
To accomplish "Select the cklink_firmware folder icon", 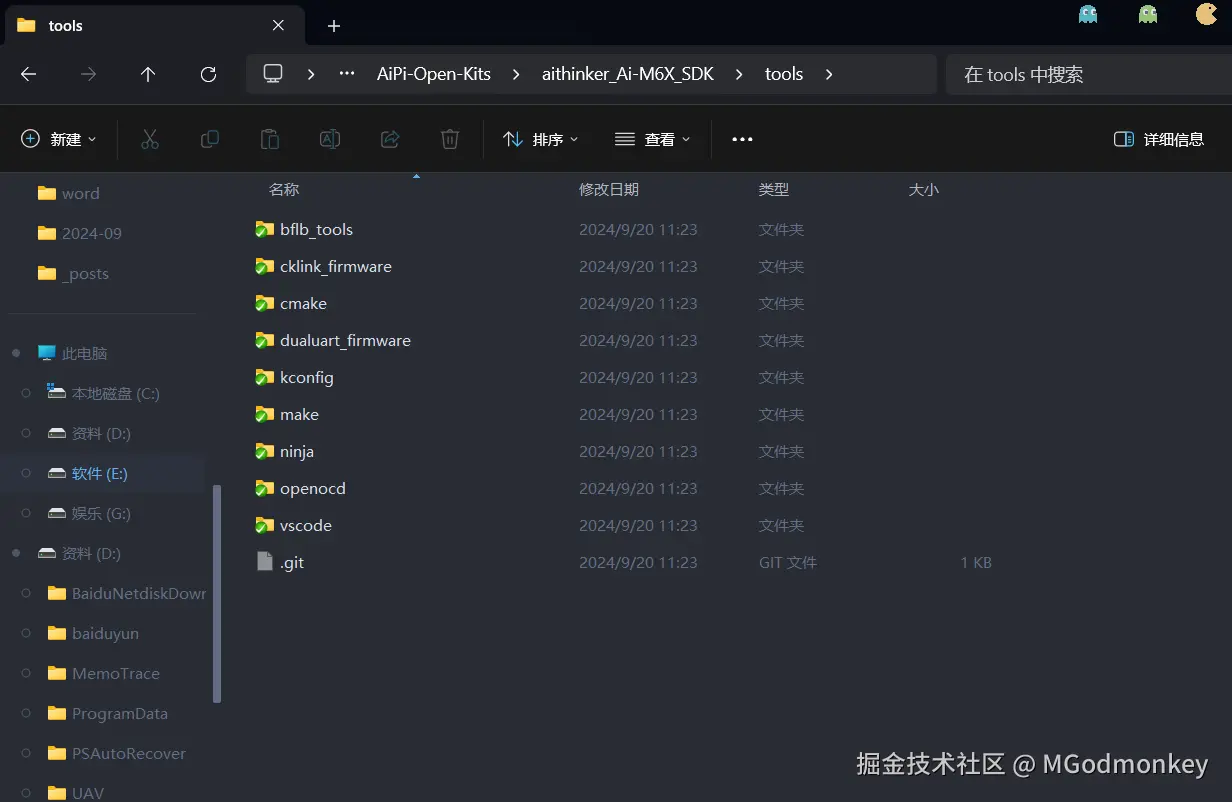I will (x=264, y=267).
